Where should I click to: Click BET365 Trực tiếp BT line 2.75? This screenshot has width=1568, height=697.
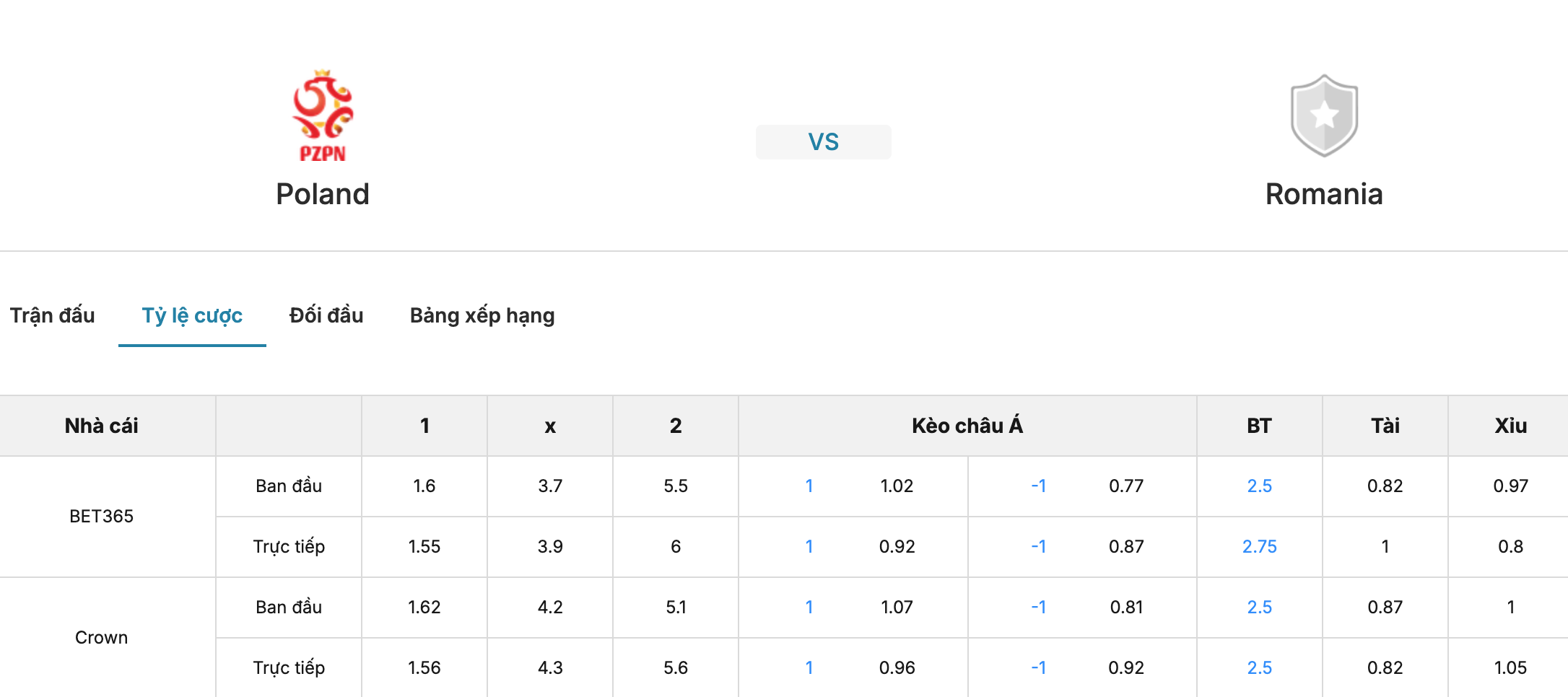(1259, 546)
